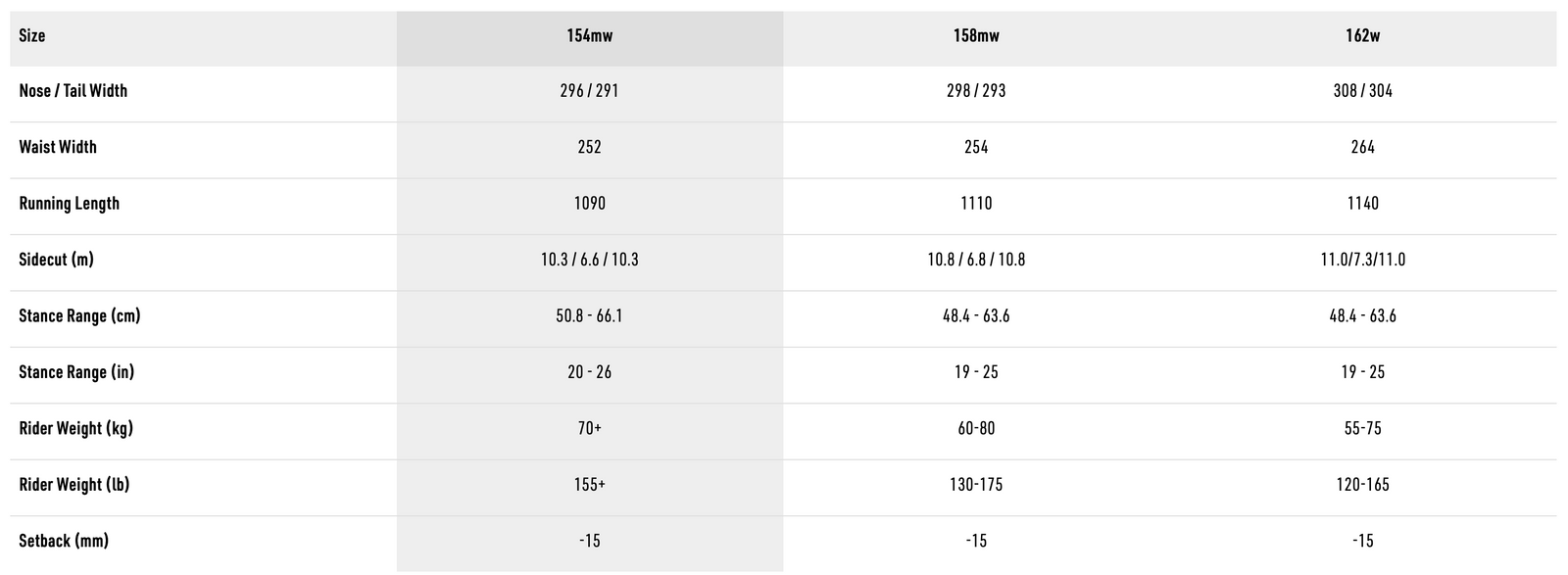Image resolution: width=1568 pixels, height=575 pixels.
Task: Click the Rider Weight (kg) row label
Action: tap(75, 428)
